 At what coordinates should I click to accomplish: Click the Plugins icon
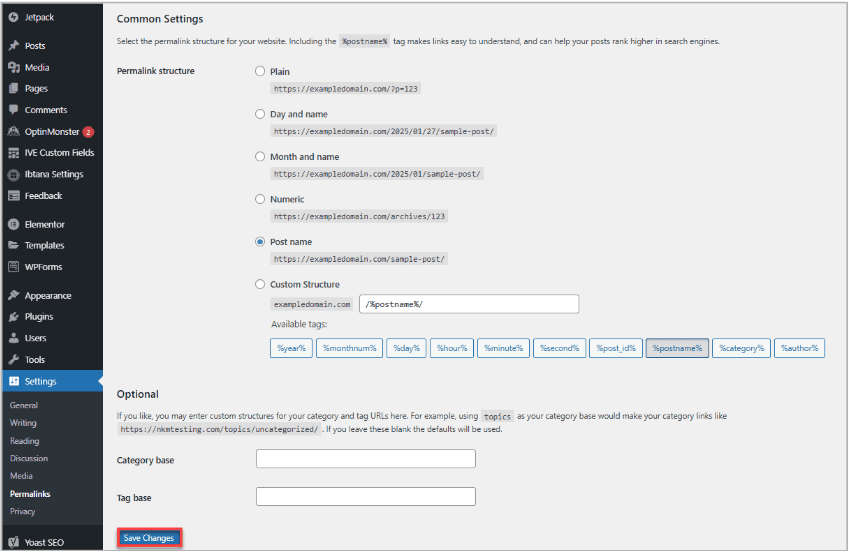tap(14, 317)
